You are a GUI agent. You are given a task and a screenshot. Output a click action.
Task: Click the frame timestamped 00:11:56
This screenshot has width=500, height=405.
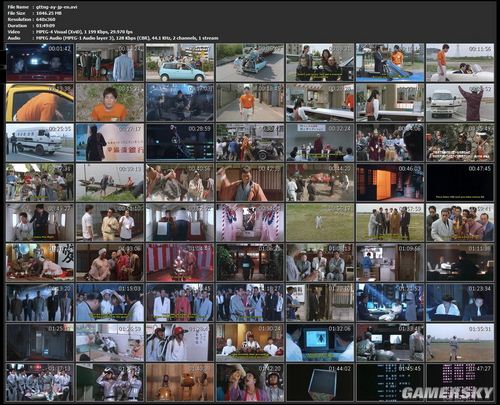point(460,62)
